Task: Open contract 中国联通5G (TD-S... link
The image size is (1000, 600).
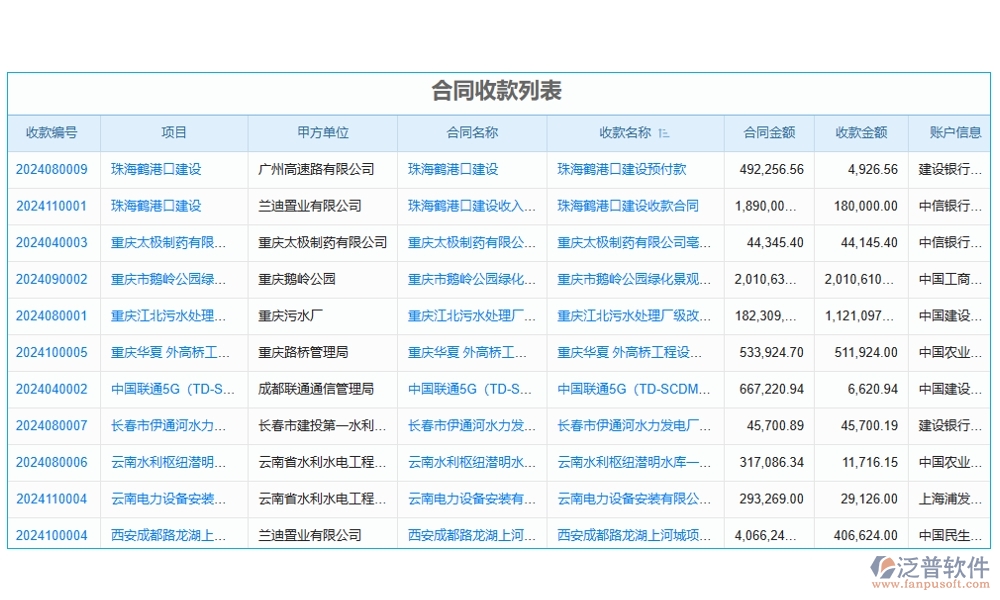Action: 470,389
